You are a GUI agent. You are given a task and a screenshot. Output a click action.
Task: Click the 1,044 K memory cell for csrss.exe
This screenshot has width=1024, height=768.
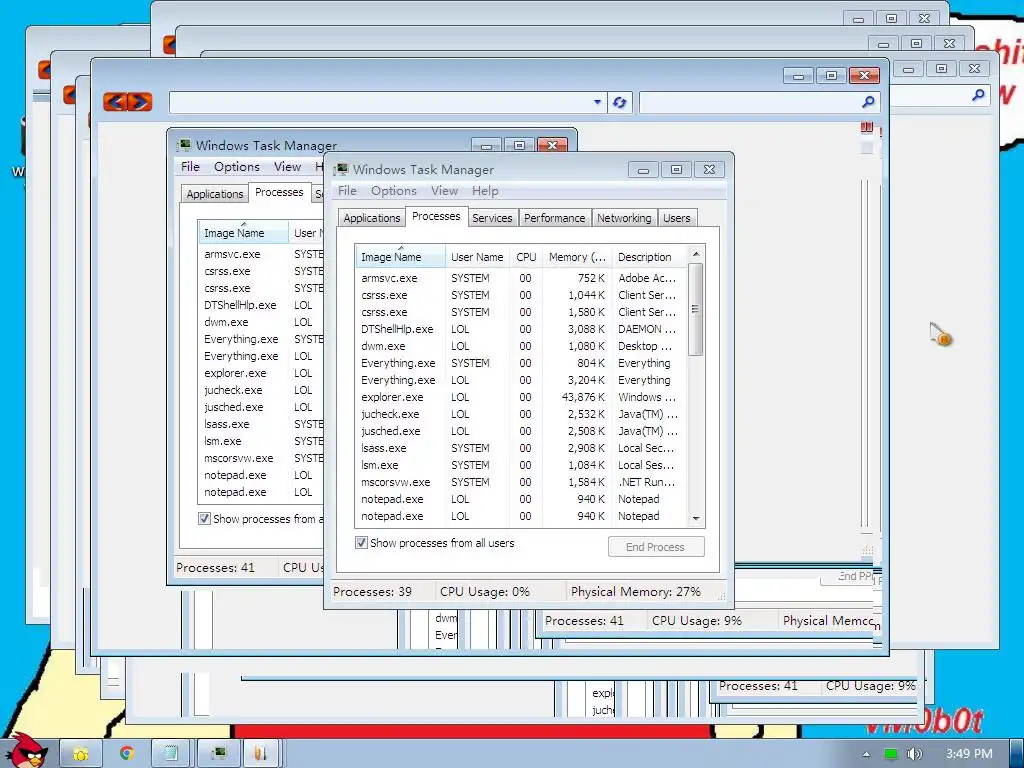[586, 295]
